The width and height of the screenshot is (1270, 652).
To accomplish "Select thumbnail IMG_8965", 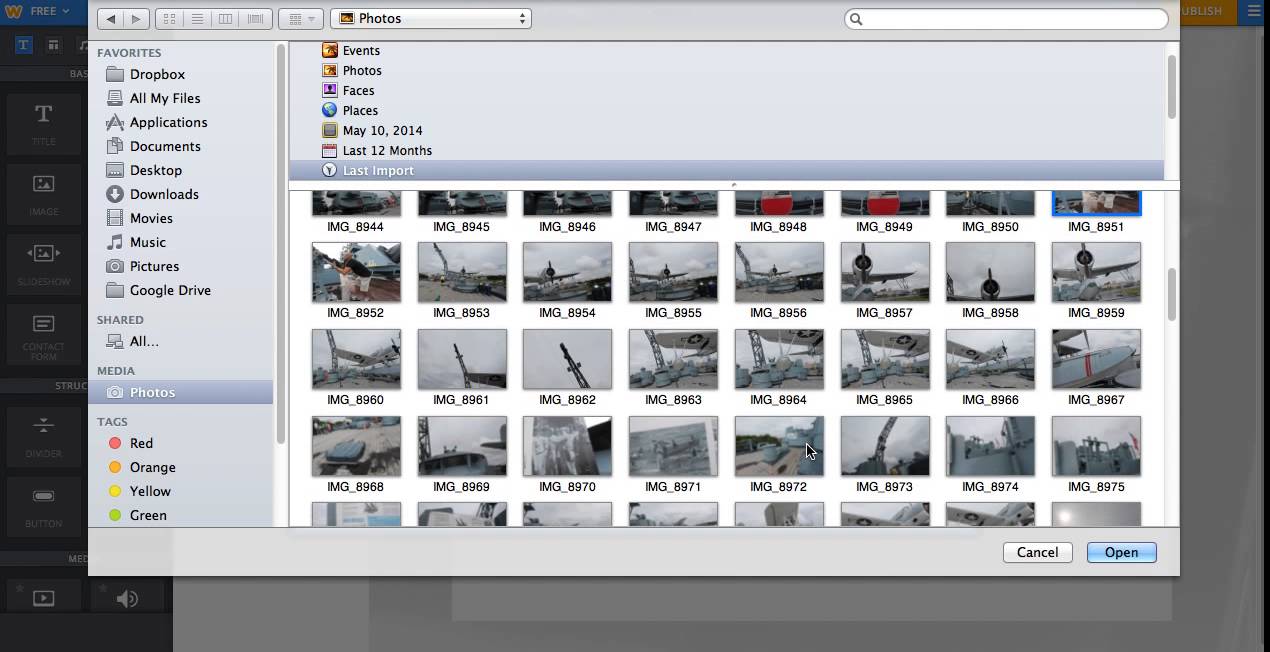I will point(885,359).
